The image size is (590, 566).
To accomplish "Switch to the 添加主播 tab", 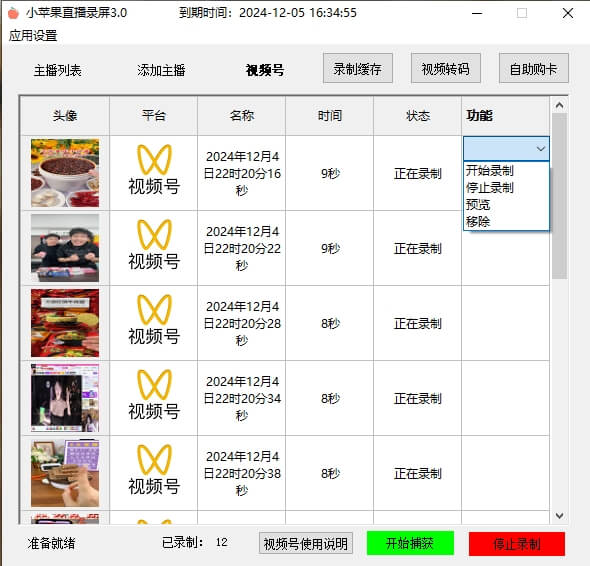I will 161,70.
